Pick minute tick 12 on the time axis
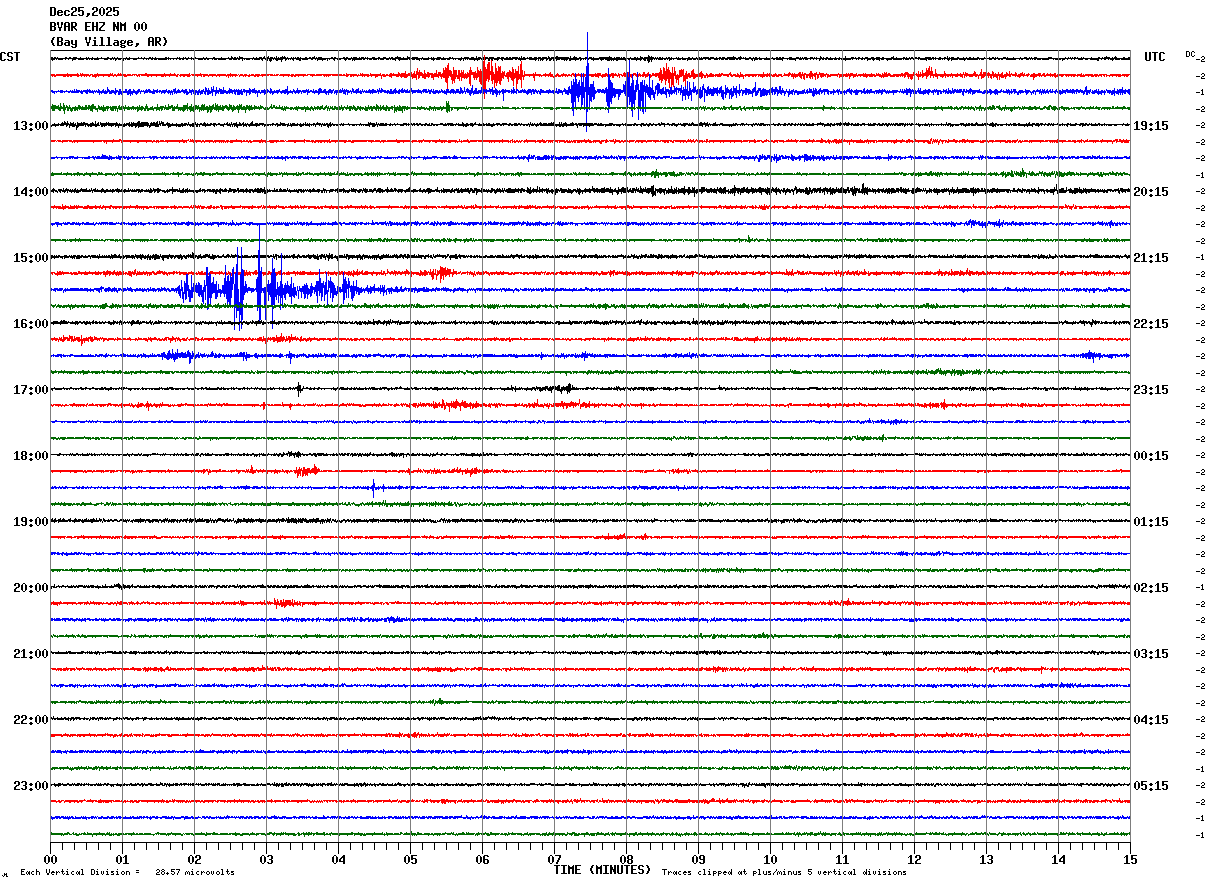 [x=914, y=859]
